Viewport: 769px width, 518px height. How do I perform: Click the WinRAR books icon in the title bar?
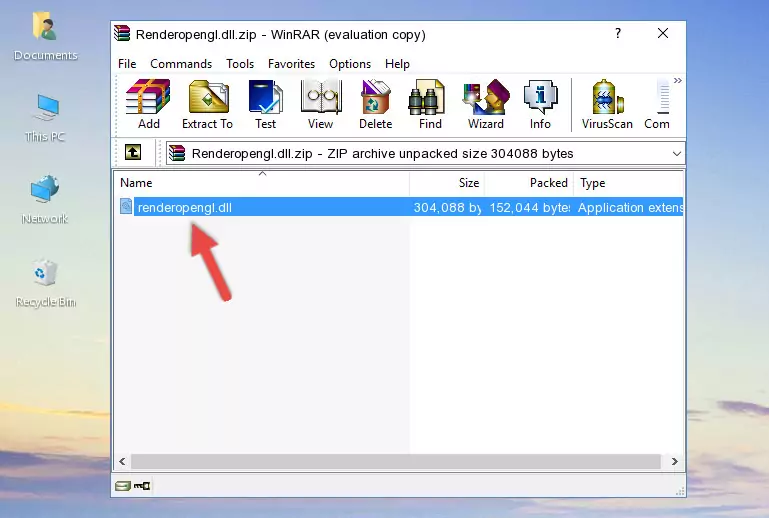(122, 34)
